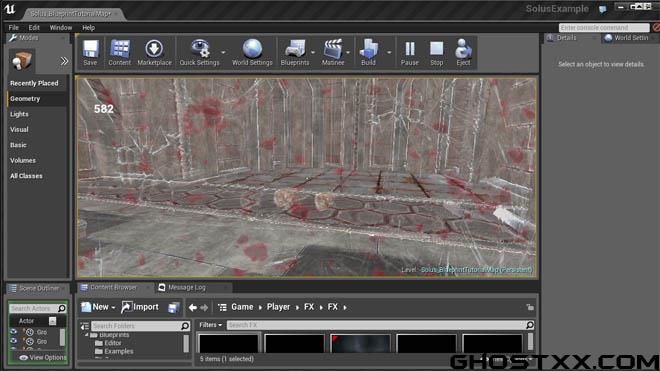Open the Marketplace toolbar icon
The width and height of the screenshot is (660, 371).
pyautogui.click(x=154, y=52)
